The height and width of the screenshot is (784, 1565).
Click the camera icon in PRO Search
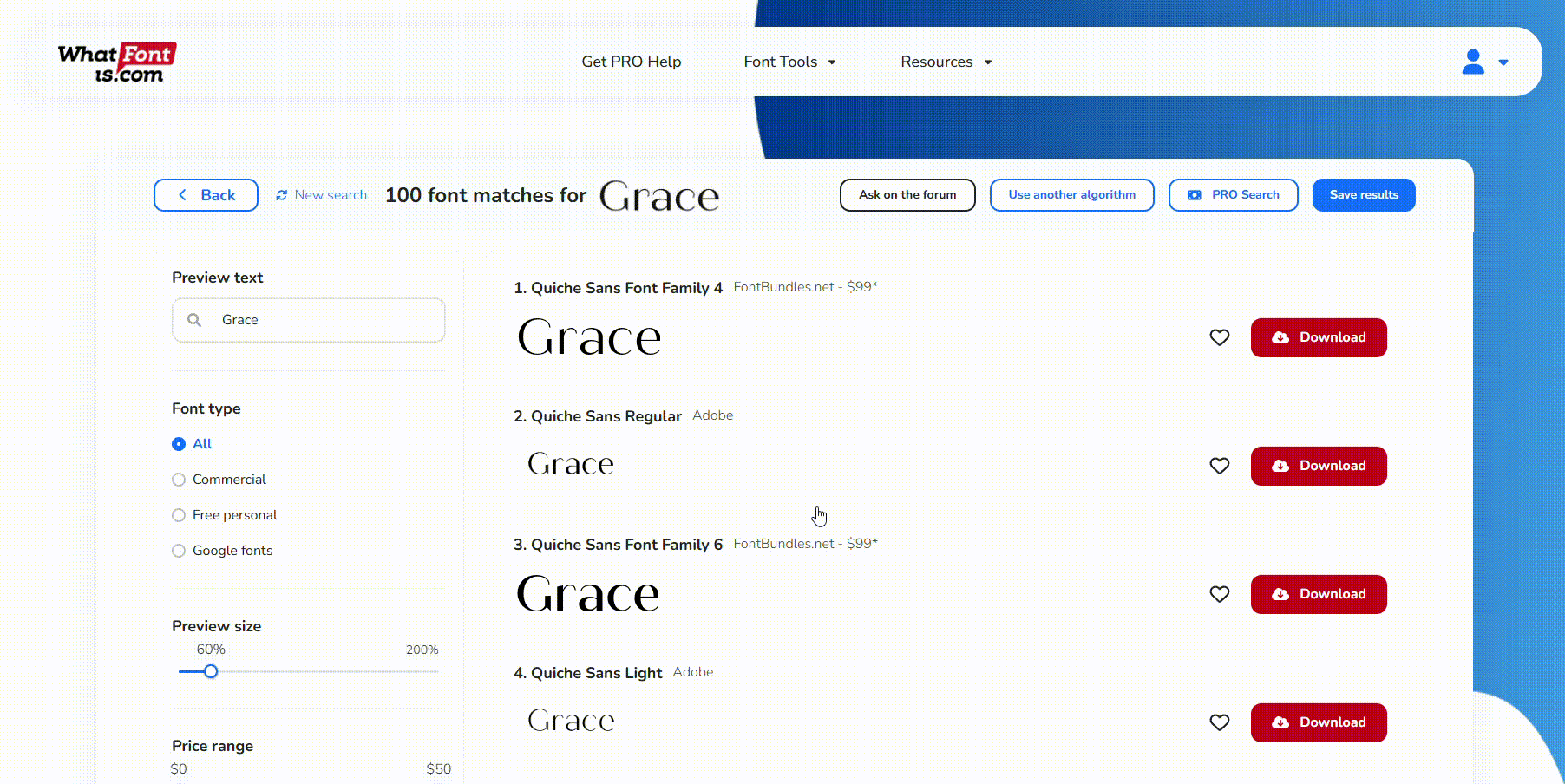click(x=1195, y=195)
